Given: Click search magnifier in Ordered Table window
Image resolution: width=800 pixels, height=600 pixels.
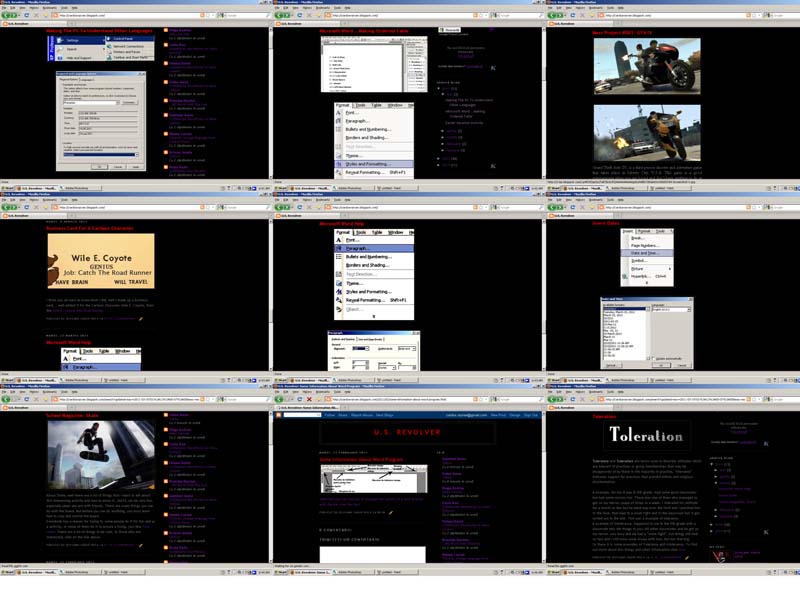Looking at the screenshot, I should [541, 15].
